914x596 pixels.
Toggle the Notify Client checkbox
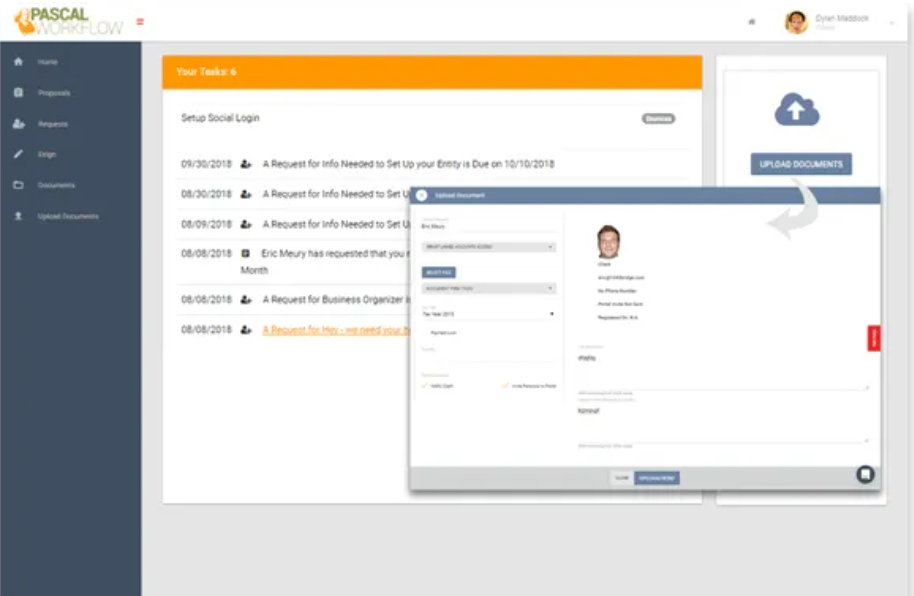coord(425,385)
